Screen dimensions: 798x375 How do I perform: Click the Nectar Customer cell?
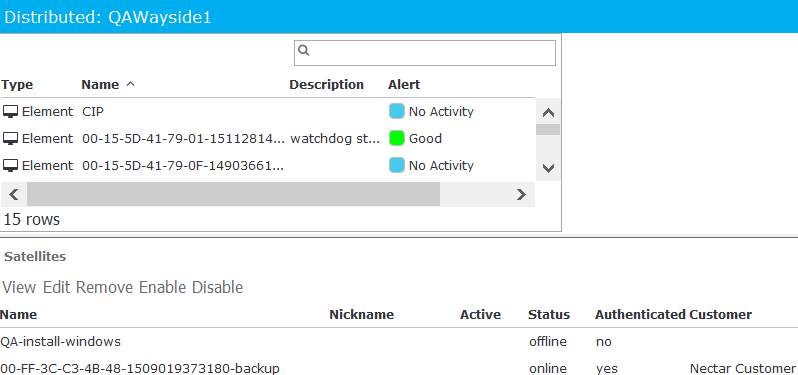[743, 368]
